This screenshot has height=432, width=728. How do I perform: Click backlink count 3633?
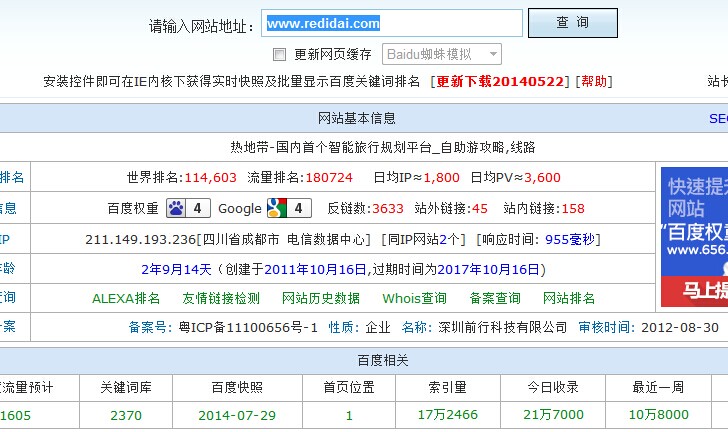click(388, 209)
